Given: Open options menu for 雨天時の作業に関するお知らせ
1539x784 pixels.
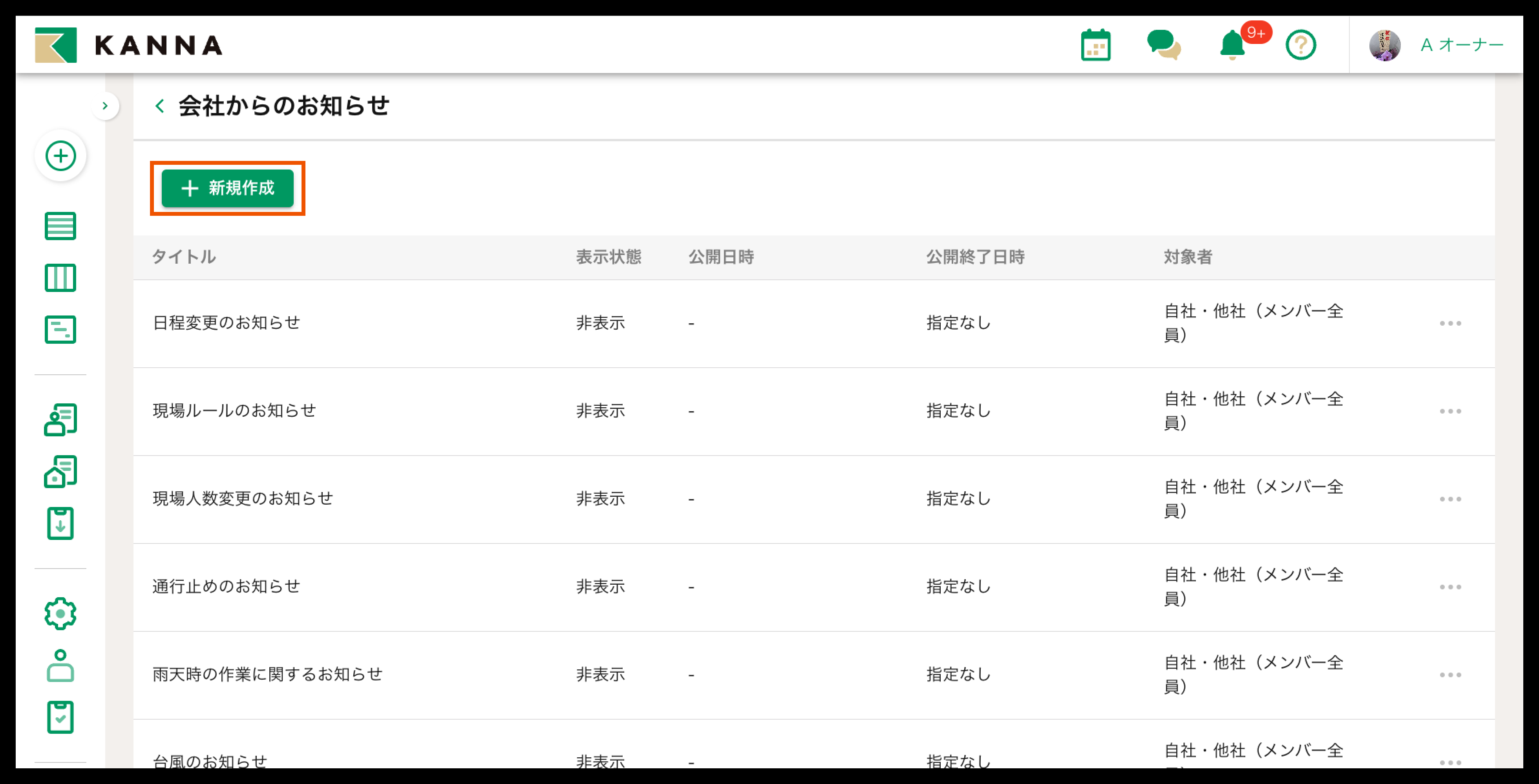Looking at the screenshot, I should coord(1451,674).
